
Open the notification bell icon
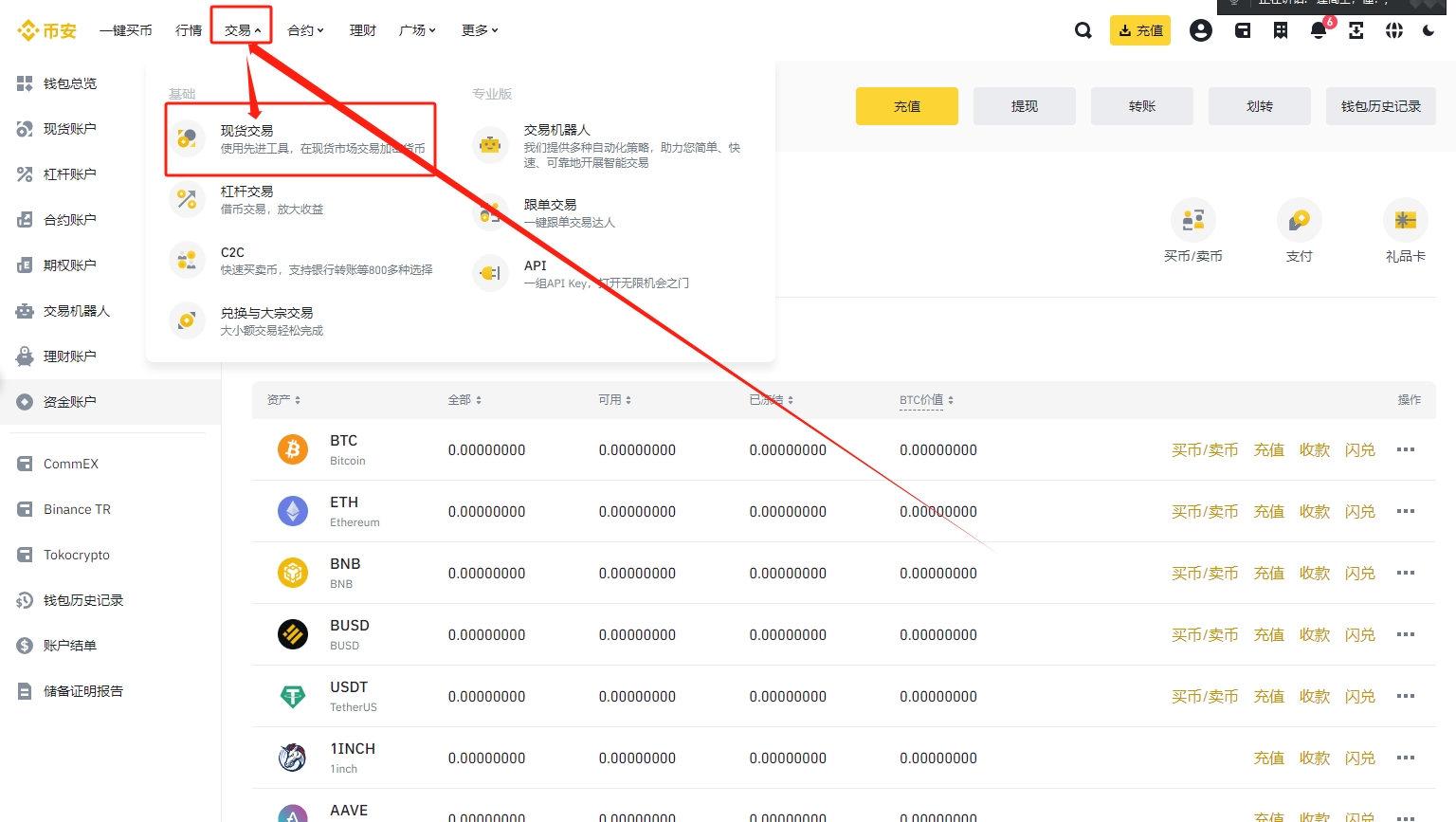[1319, 30]
